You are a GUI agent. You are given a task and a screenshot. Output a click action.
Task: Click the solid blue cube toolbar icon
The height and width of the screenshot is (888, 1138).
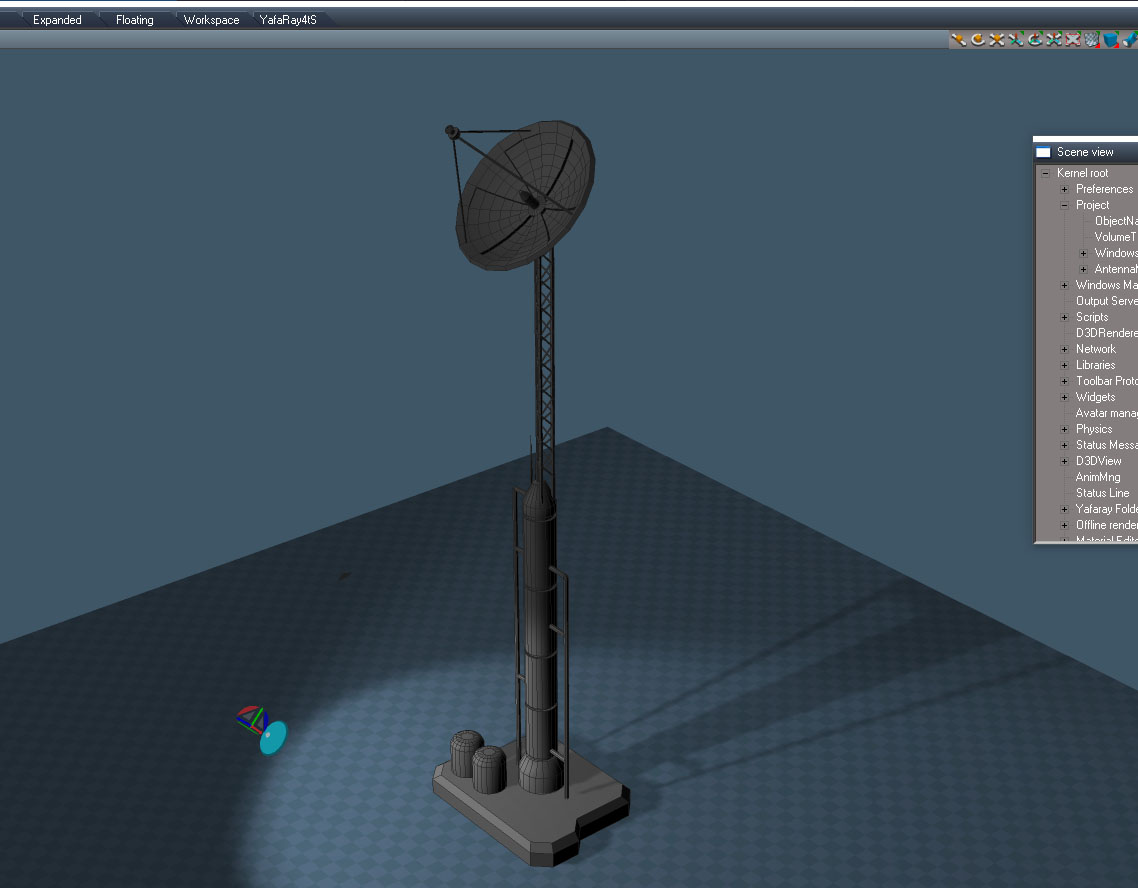pos(1110,40)
